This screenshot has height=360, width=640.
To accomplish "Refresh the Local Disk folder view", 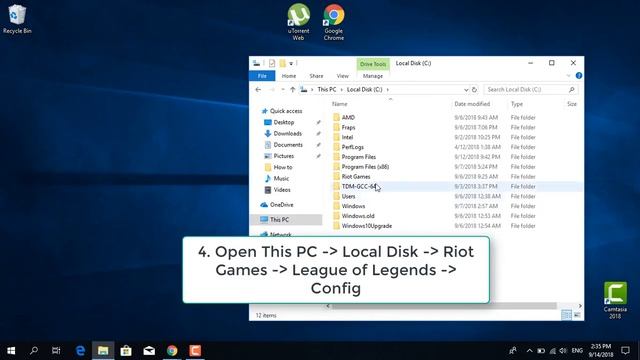I will click(x=474, y=89).
